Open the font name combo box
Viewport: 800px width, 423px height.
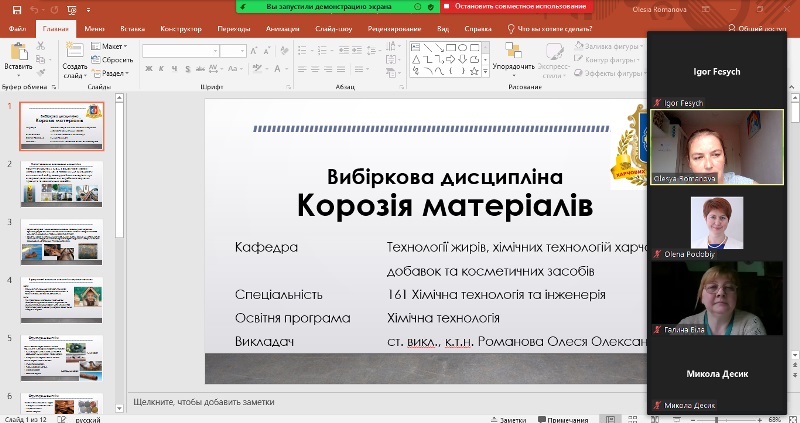coord(180,50)
